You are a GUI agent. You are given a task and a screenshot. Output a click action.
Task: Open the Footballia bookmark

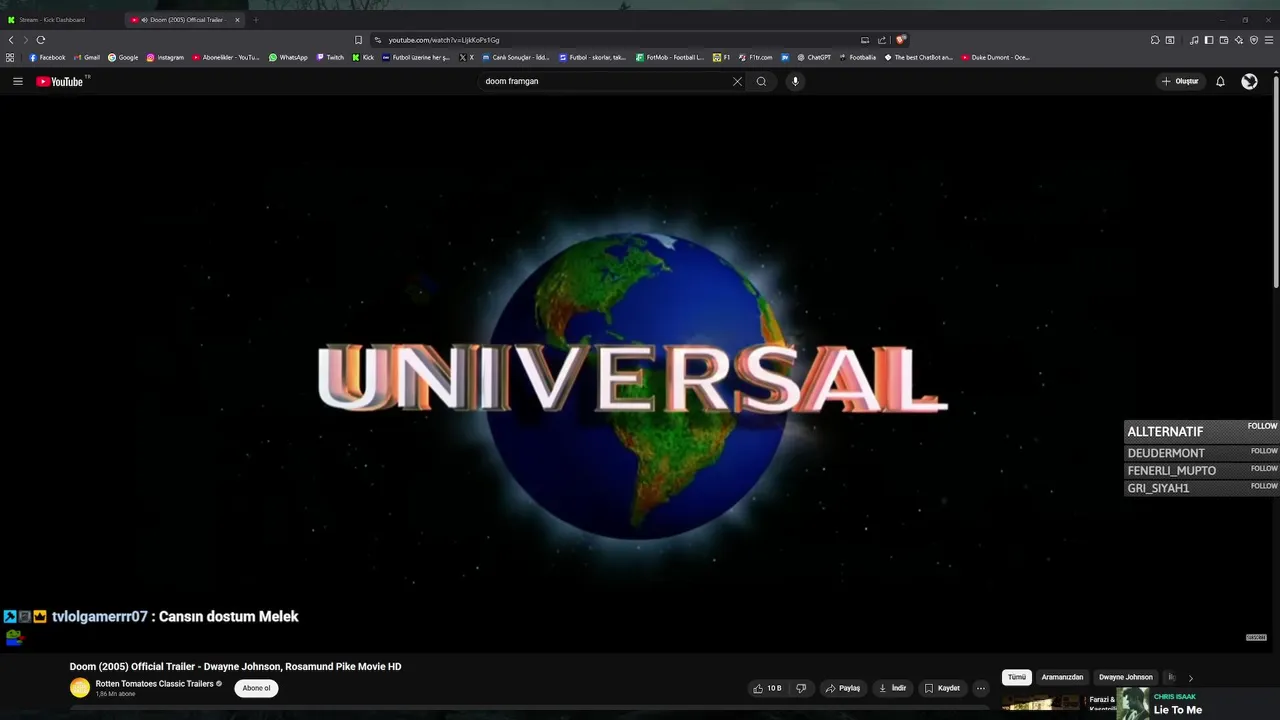tap(858, 57)
